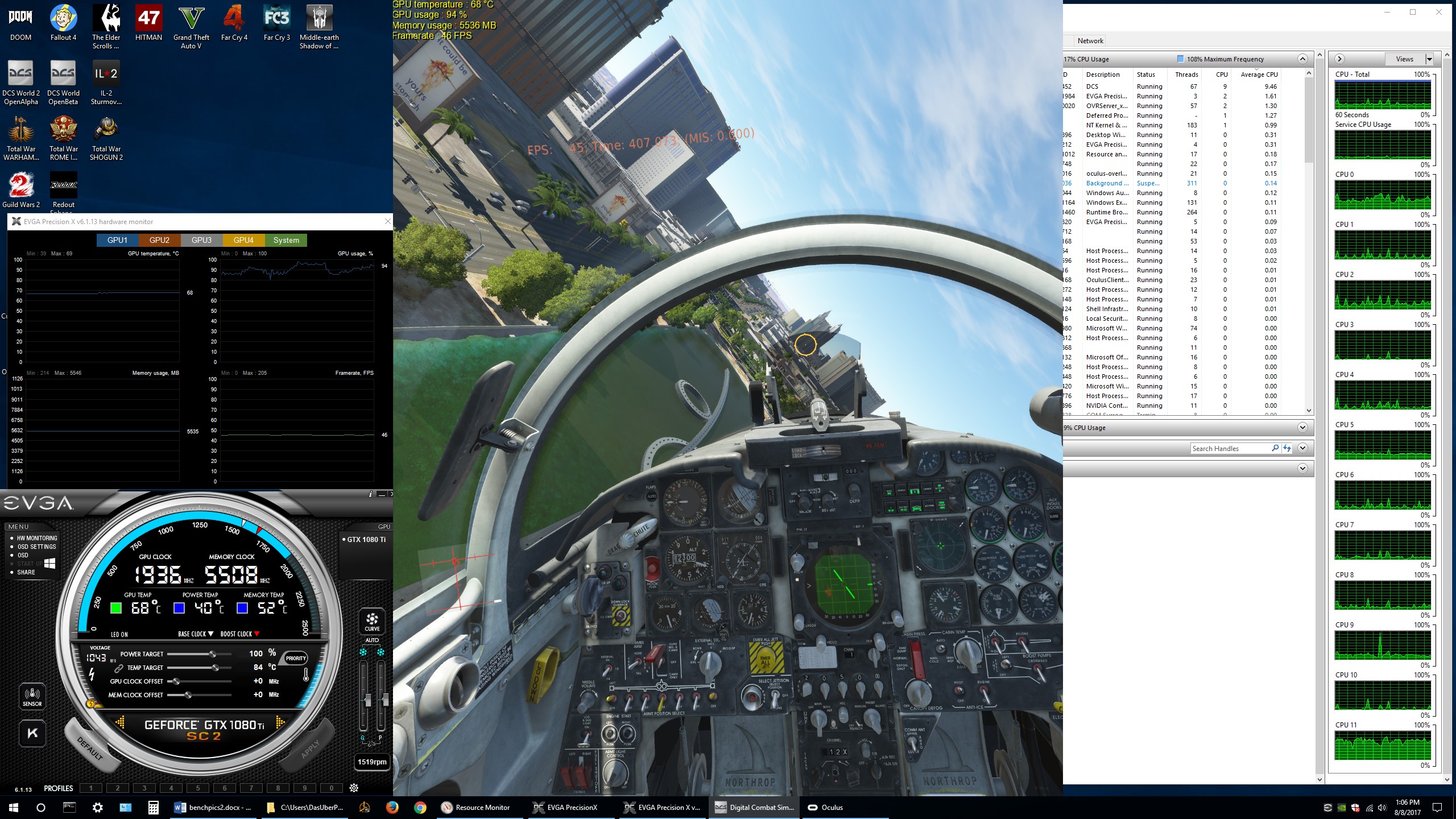This screenshot has width=1456, height=819.
Task: Click the link icon beside TEMP TARGET
Action: click(119, 668)
